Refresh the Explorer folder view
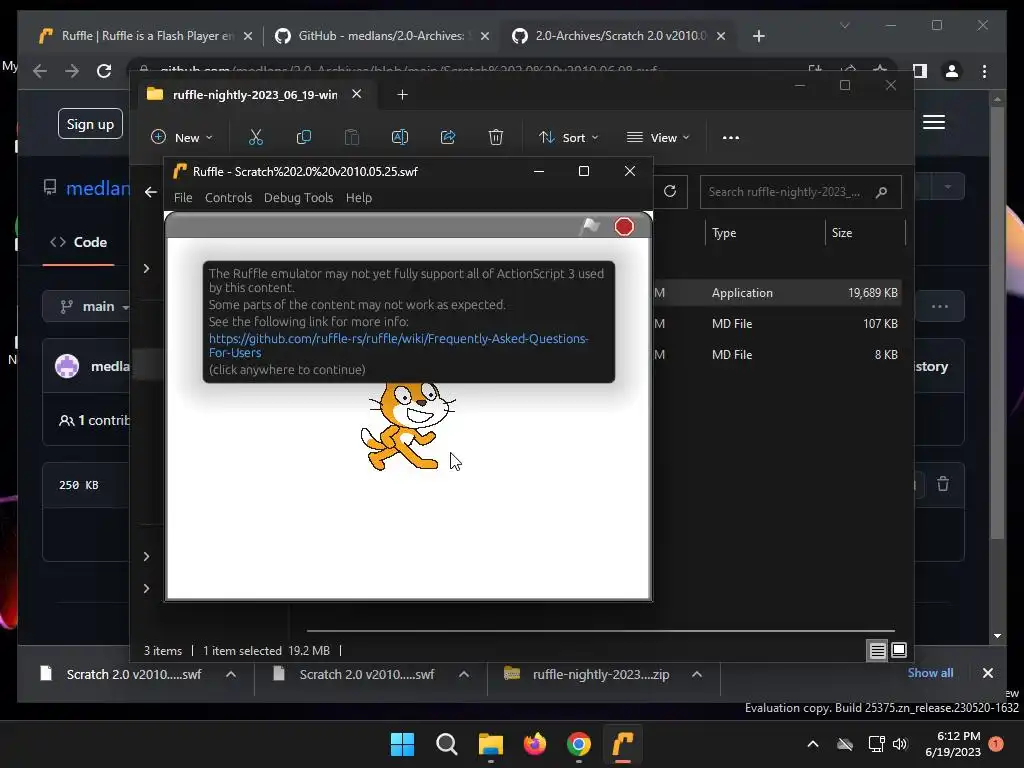 coord(670,191)
